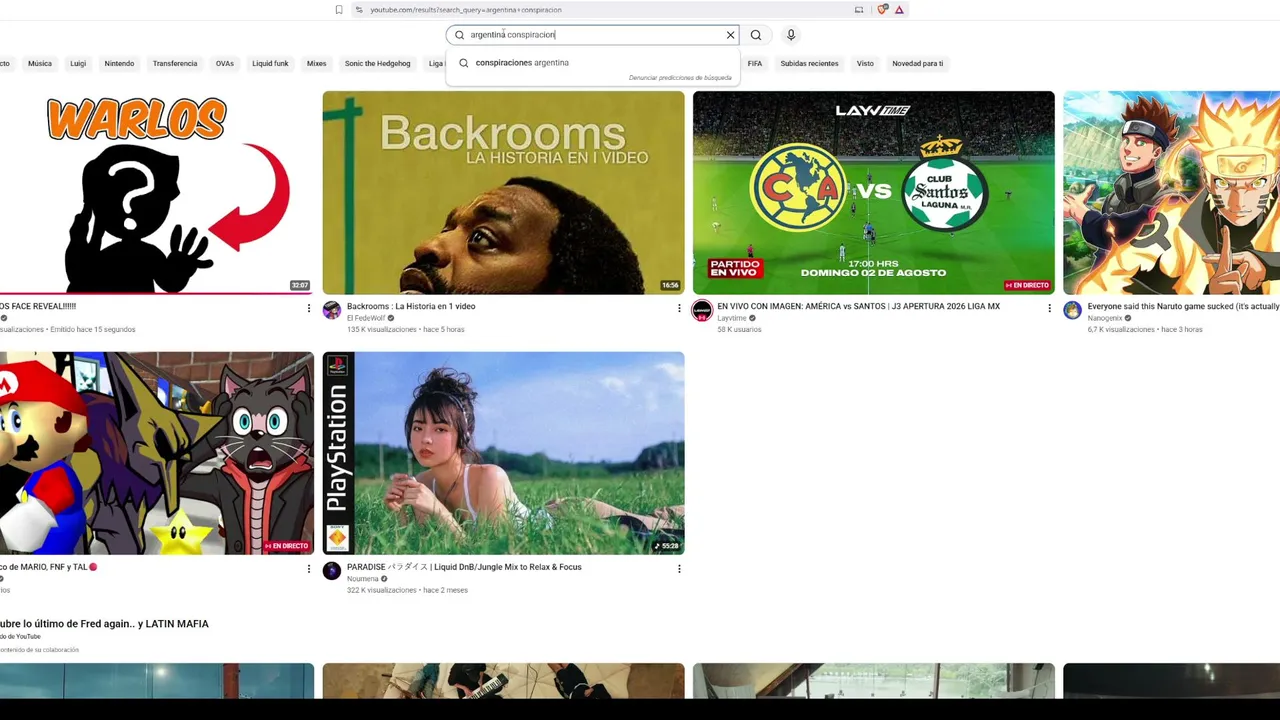Open the Backrooms video thumbnail
1280x720 pixels.
pyautogui.click(x=503, y=193)
